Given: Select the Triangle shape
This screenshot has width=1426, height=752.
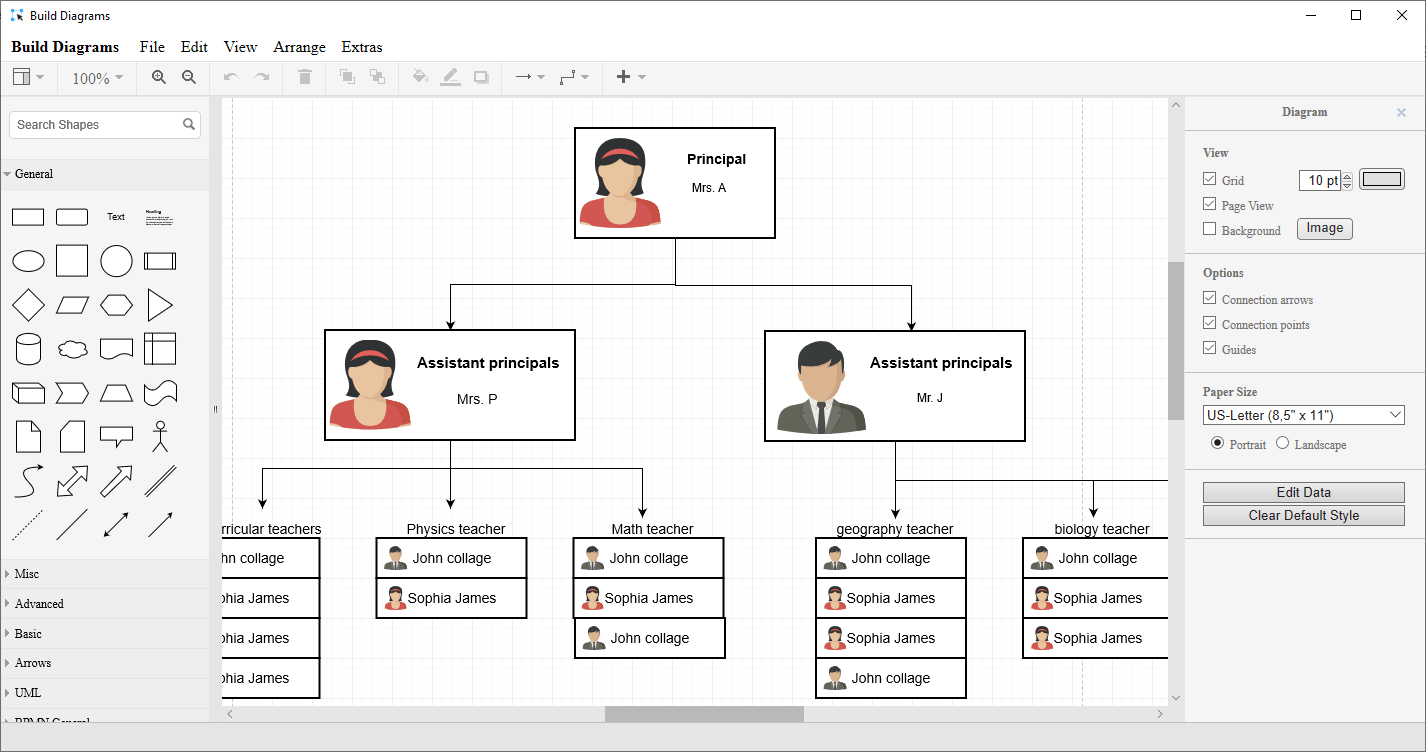Looking at the screenshot, I should pyautogui.click(x=160, y=305).
